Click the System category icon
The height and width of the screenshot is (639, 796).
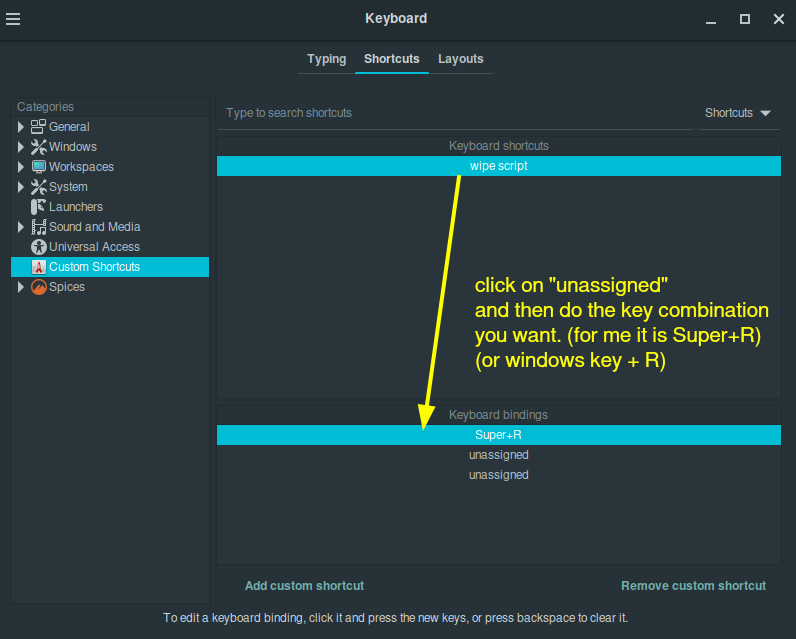[38, 187]
